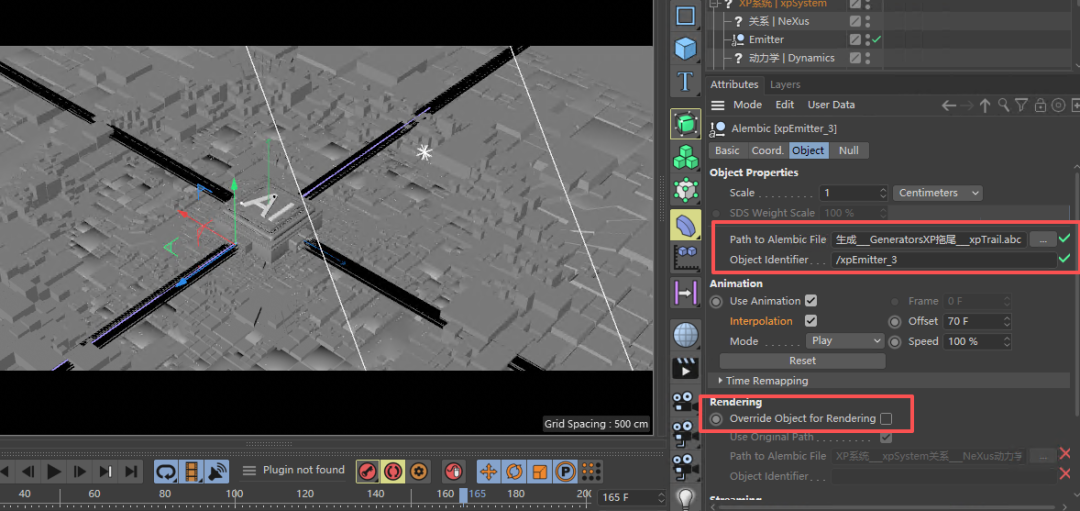
Task: Click the motion record mouse icon
Action: point(453,472)
